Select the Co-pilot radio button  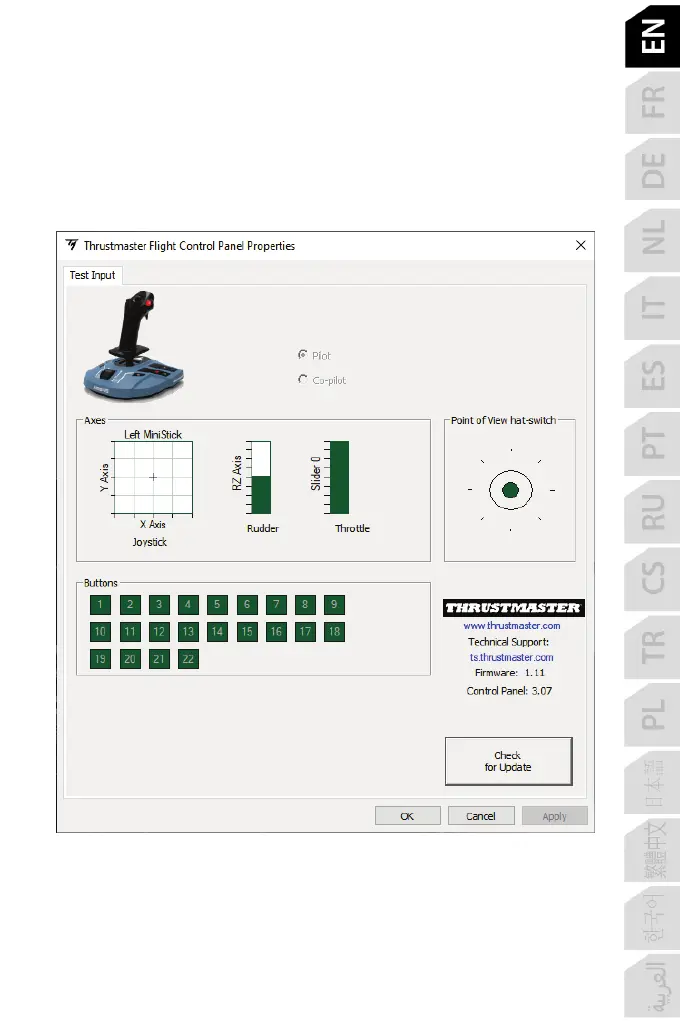(303, 380)
